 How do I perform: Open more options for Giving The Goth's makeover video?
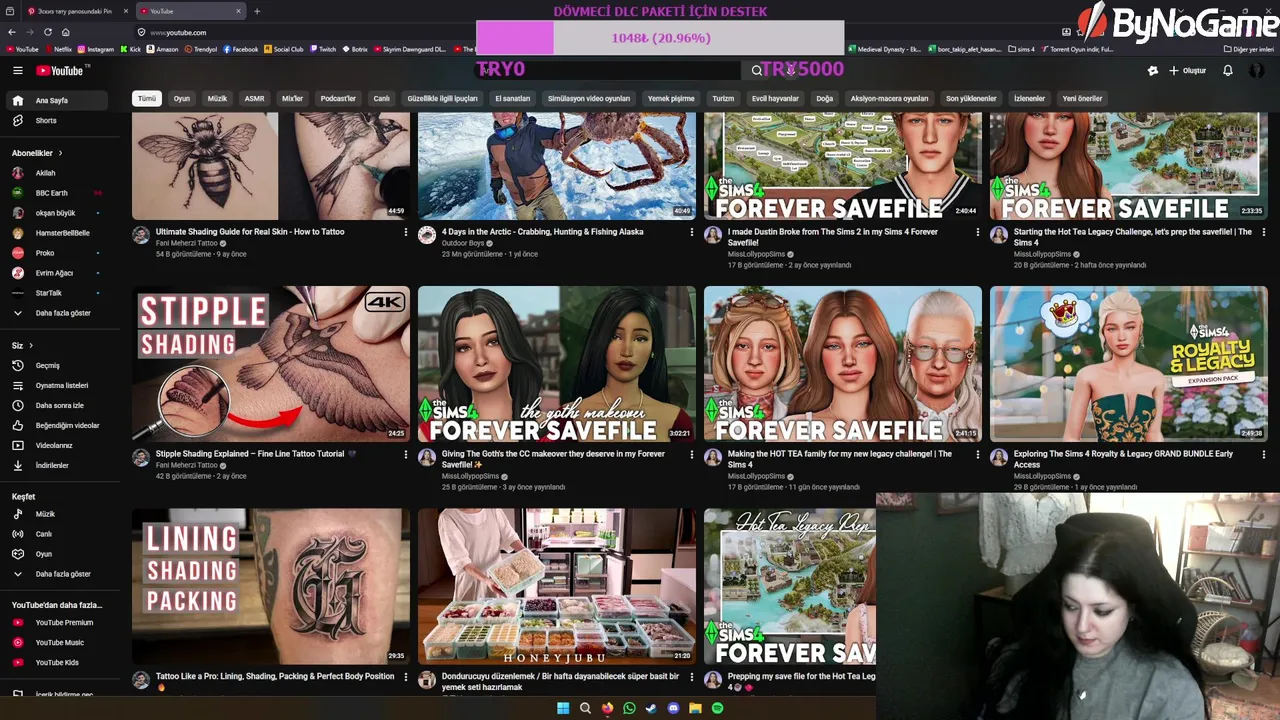691,454
